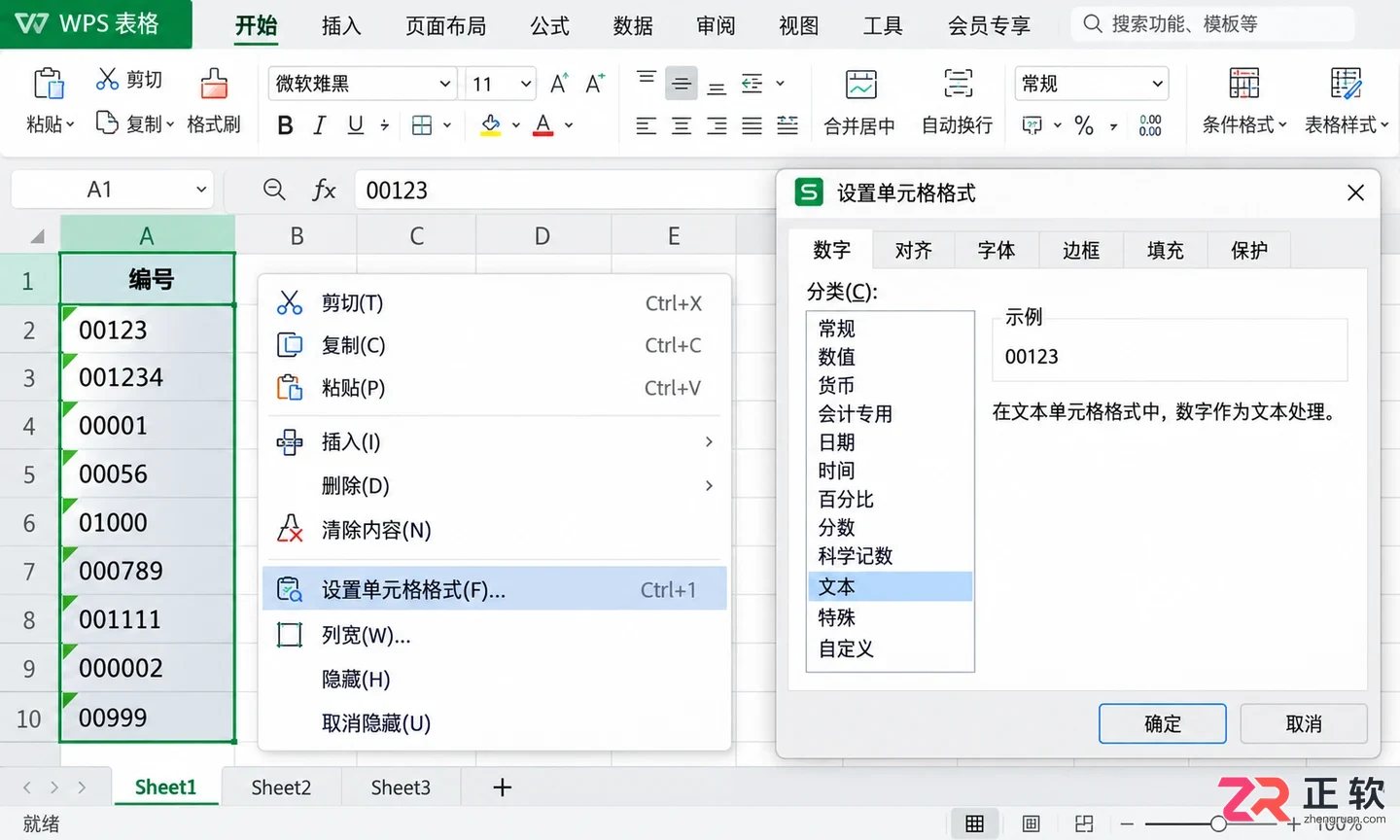Viewport: 1400px width, 840px height.
Task: Decrease font size with smaller A icon
Action: click(x=595, y=84)
